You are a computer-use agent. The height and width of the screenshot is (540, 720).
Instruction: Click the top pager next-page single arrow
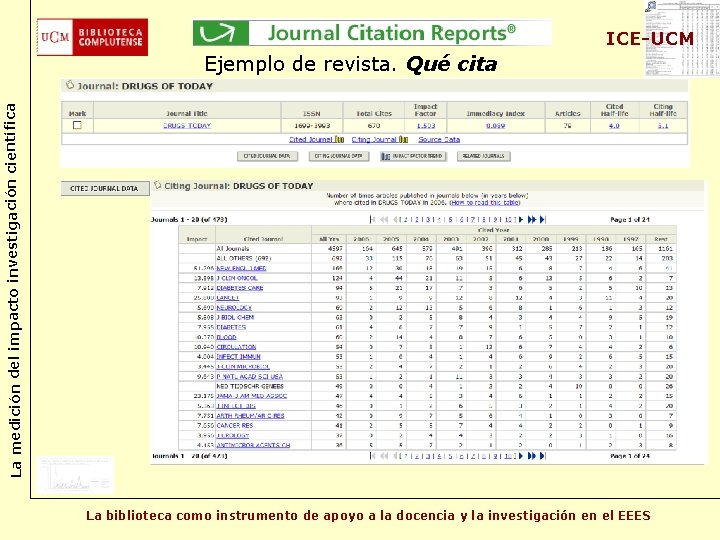(x=521, y=219)
